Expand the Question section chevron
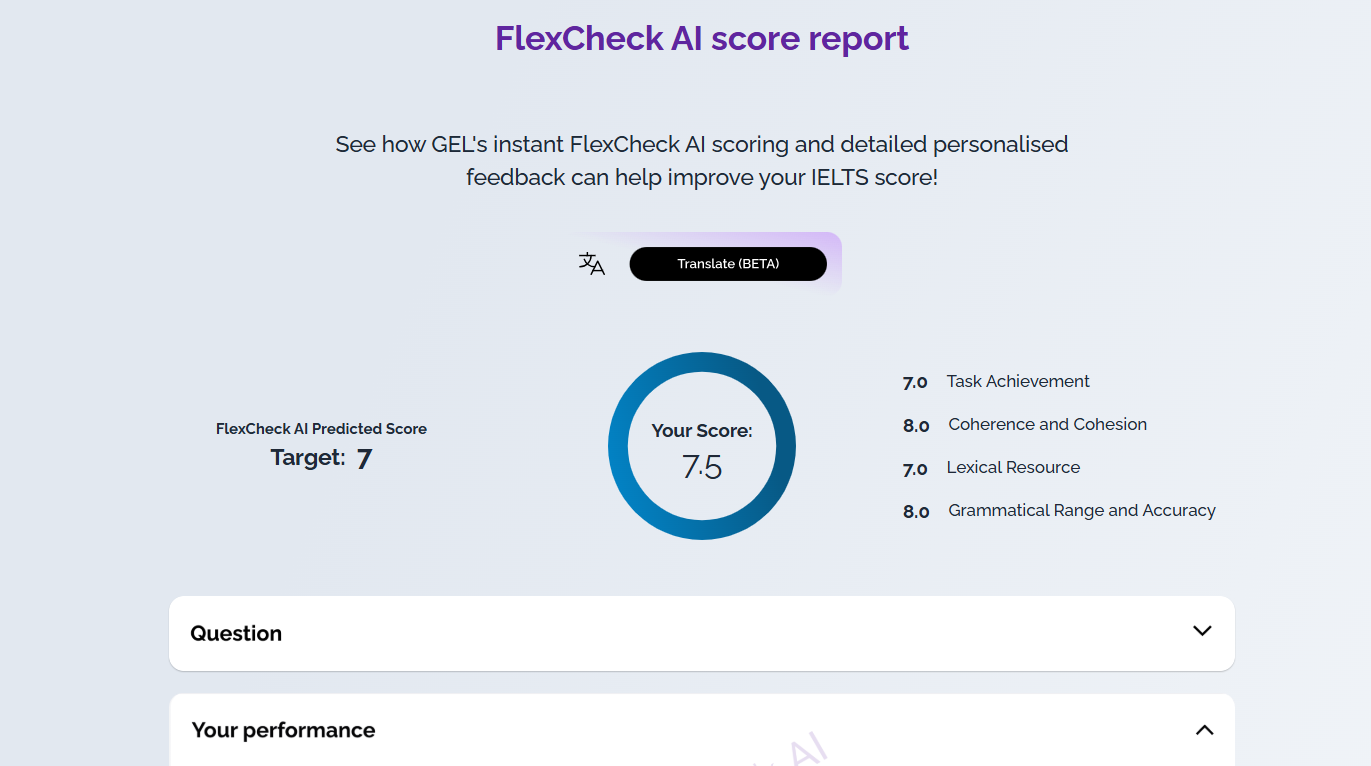This screenshot has width=1371, height=766. click(x=1202, y=631)
